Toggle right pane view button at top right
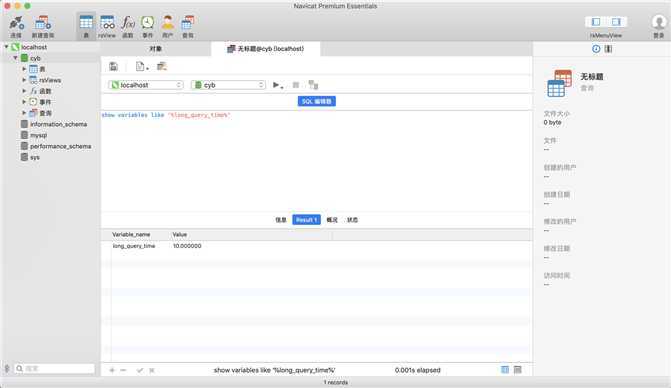Viewport: 671px width, 388px height. [x=616, y=22]
